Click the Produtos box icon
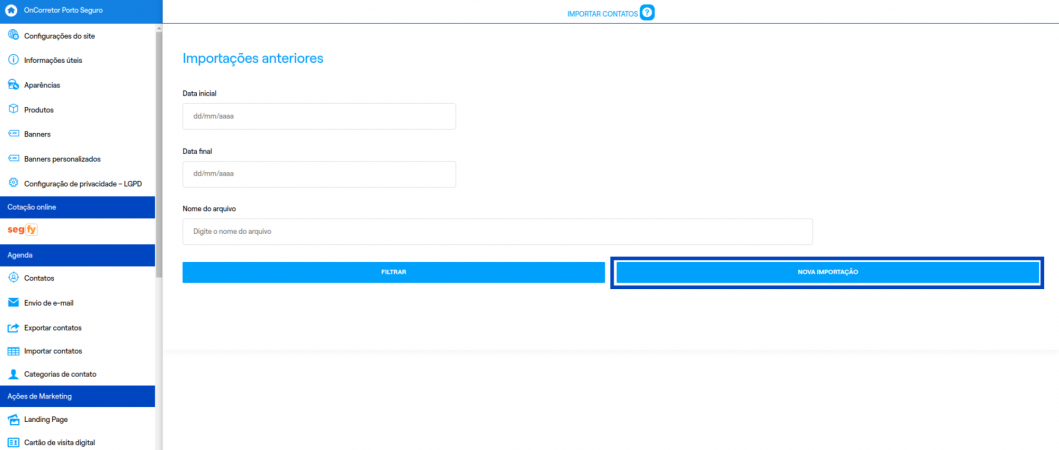The width and height of the screenshot is (1059, 450). pyautogui.click(x=13, y=109)
